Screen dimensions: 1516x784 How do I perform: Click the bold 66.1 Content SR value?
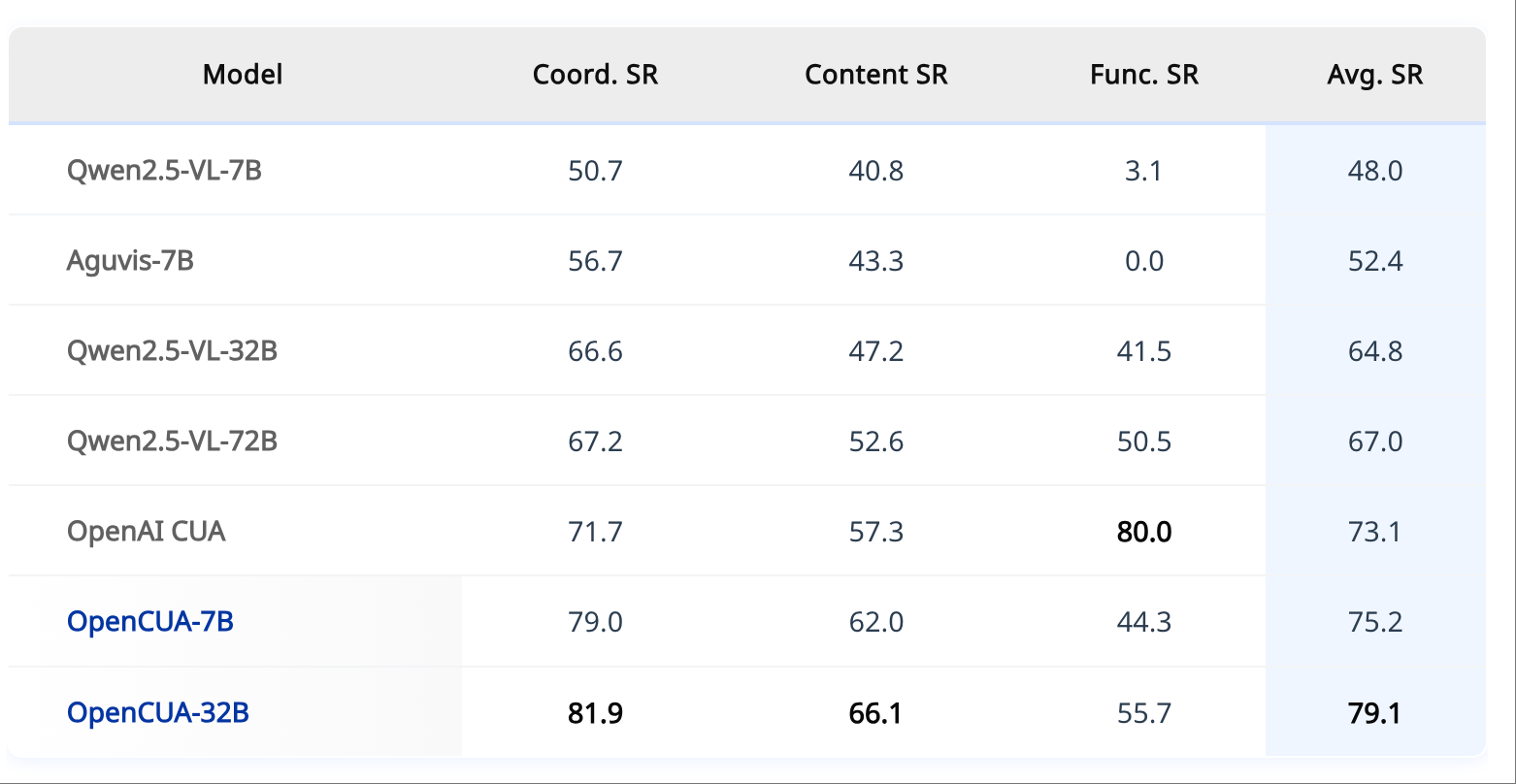click(x=875, y=713)
